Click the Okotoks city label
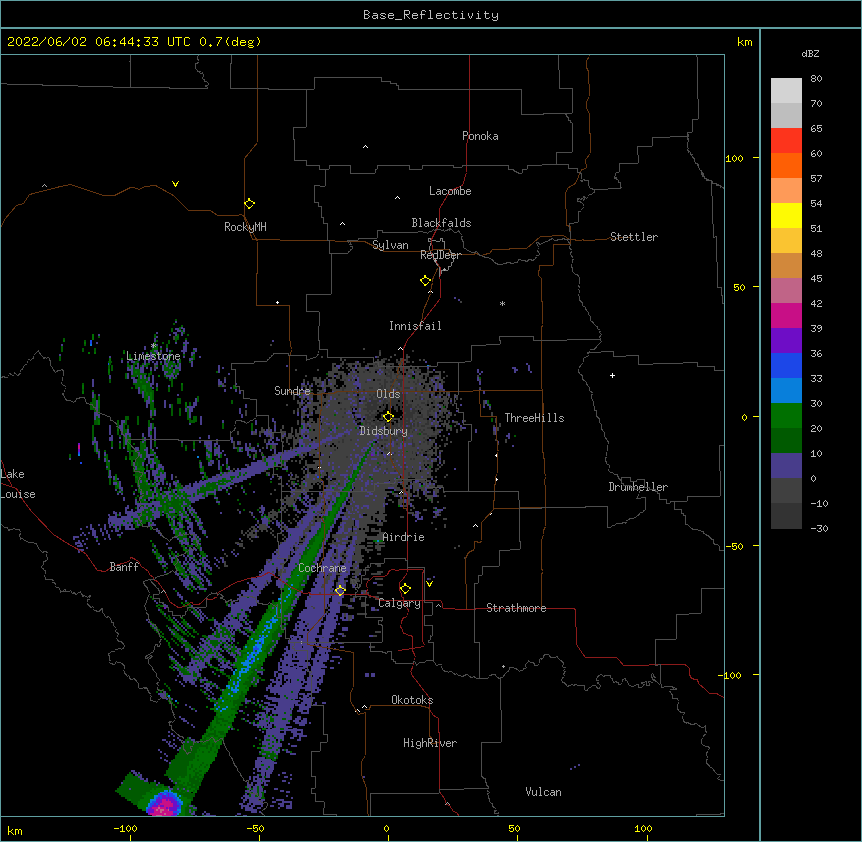862x842 pixels. [x=412, y=700]
